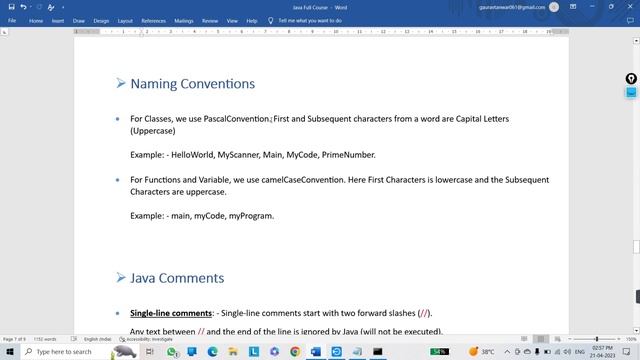Click the zoom out minus button

click(x=570, y=339)
